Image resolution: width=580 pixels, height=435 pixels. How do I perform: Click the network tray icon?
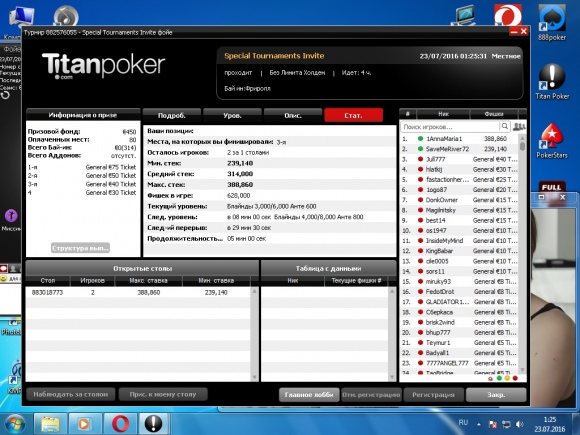pyautogui.click(x=506, y=424)
